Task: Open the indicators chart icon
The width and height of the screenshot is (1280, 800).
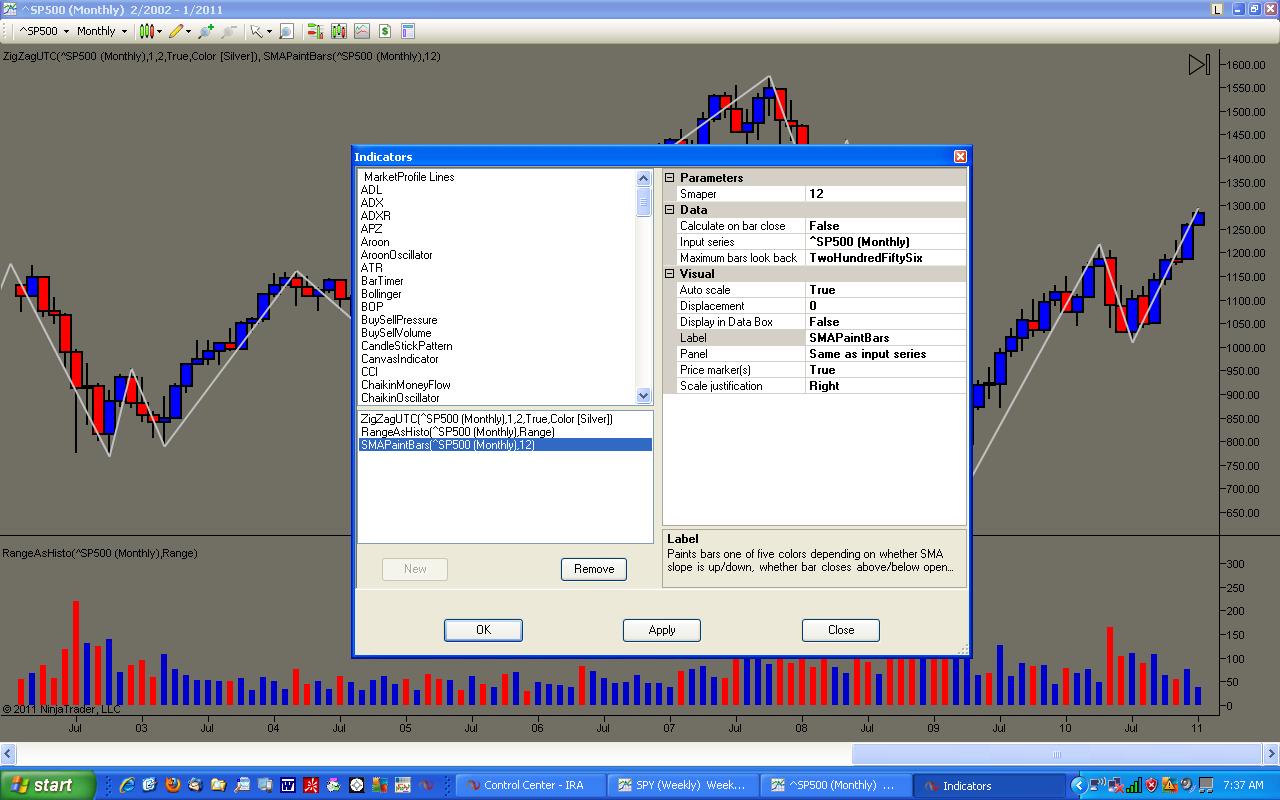Action: 361,31
